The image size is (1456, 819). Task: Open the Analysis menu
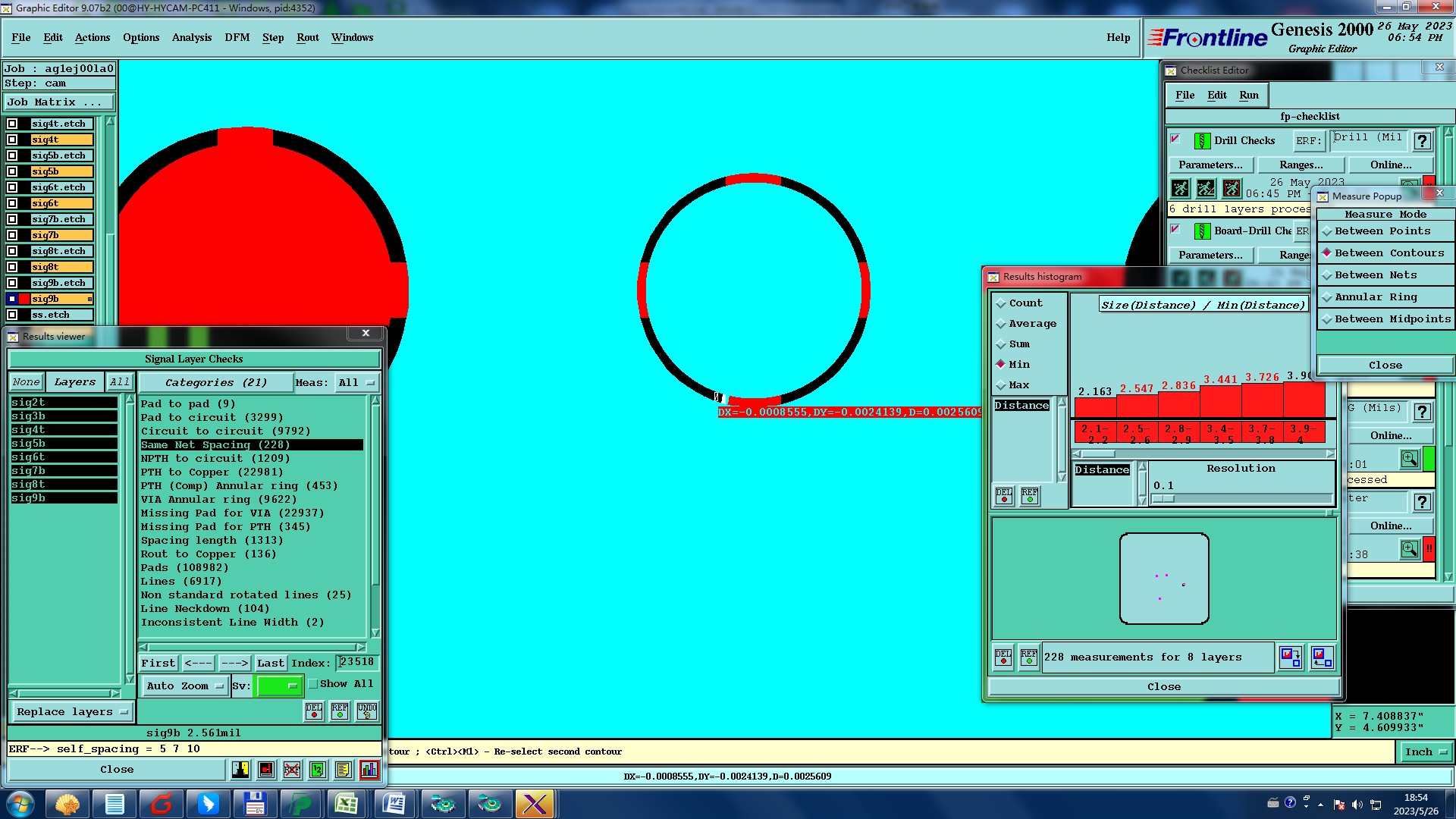coord(191,37)
